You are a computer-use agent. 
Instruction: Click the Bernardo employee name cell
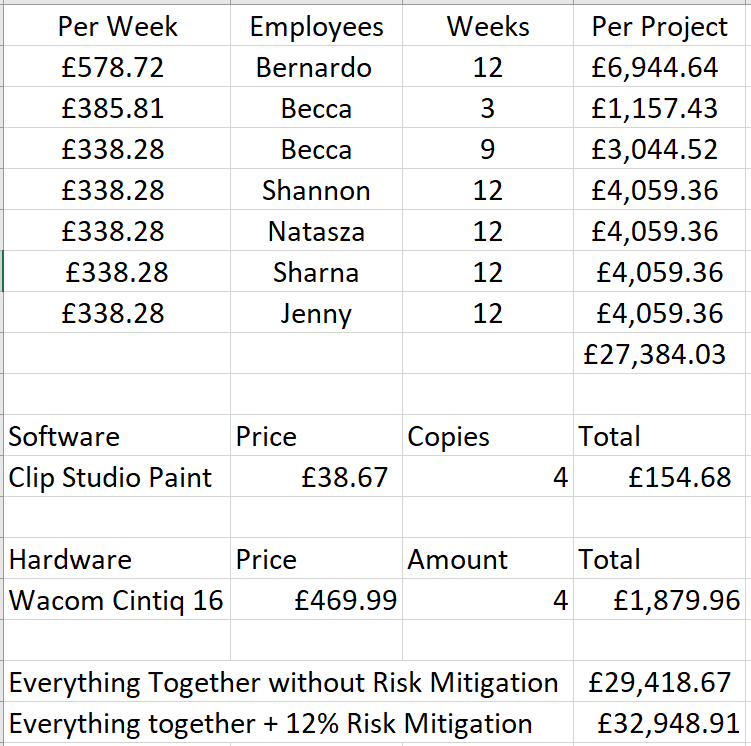click(314, 68)
